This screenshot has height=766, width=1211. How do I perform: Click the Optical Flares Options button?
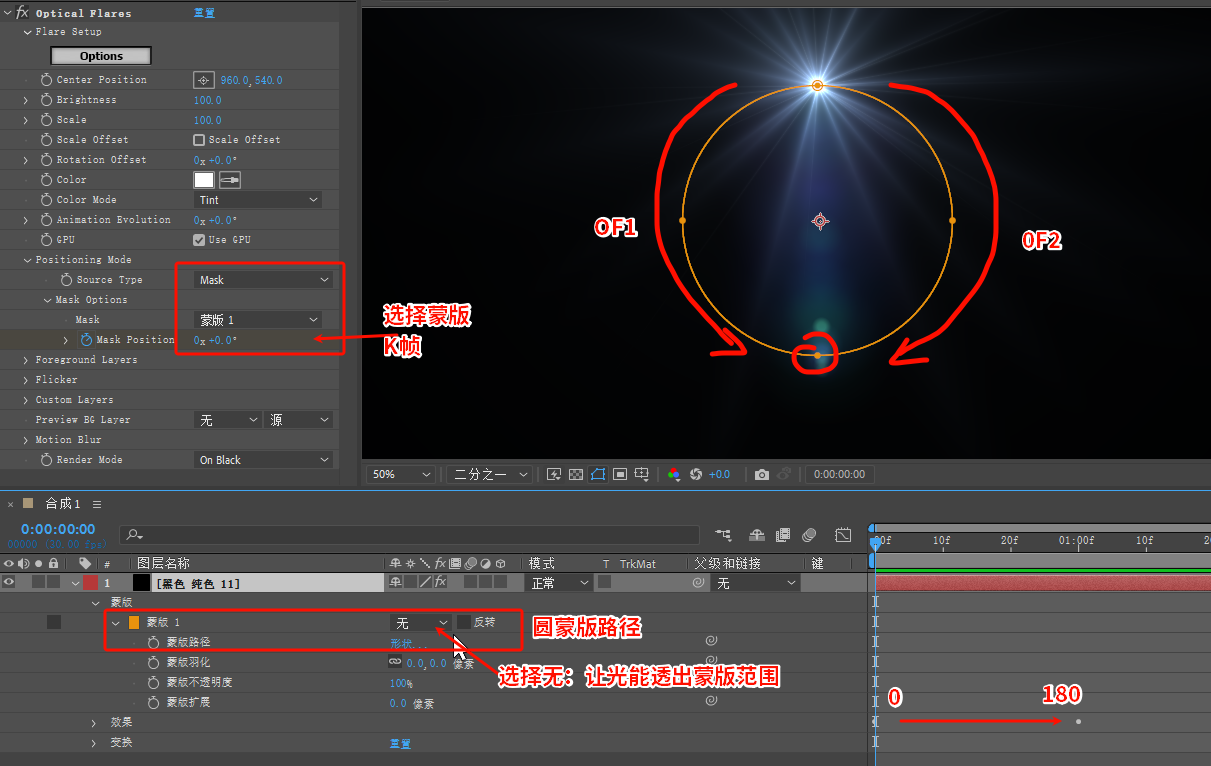coord(101,56)
